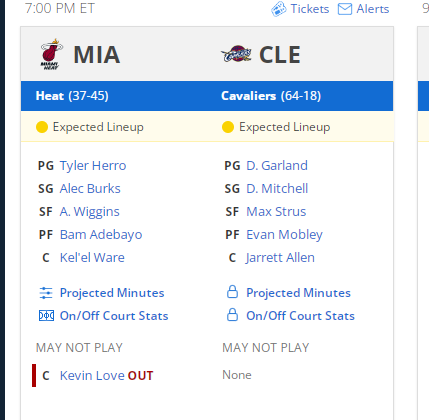Select A. Wiggins in Heat lineup
This screenshot has height=420, width=429.
[90, 212]
